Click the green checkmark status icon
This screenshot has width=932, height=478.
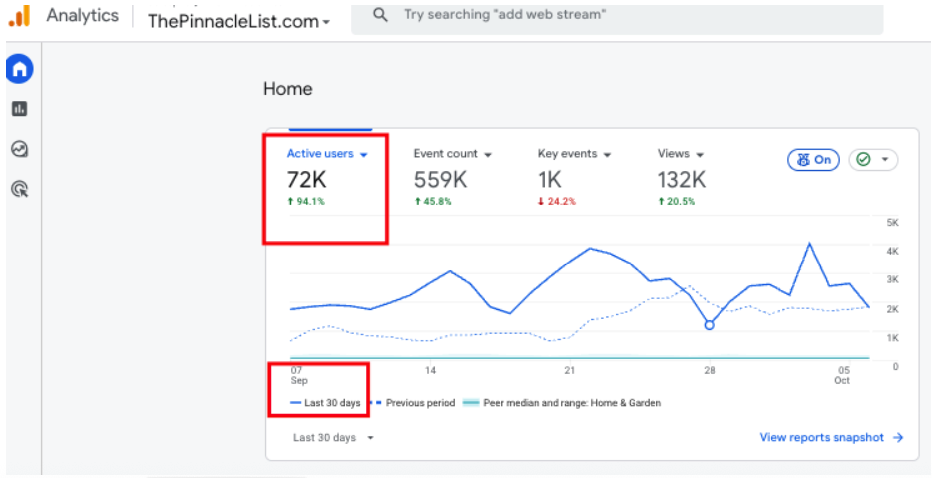pos(864,160)
